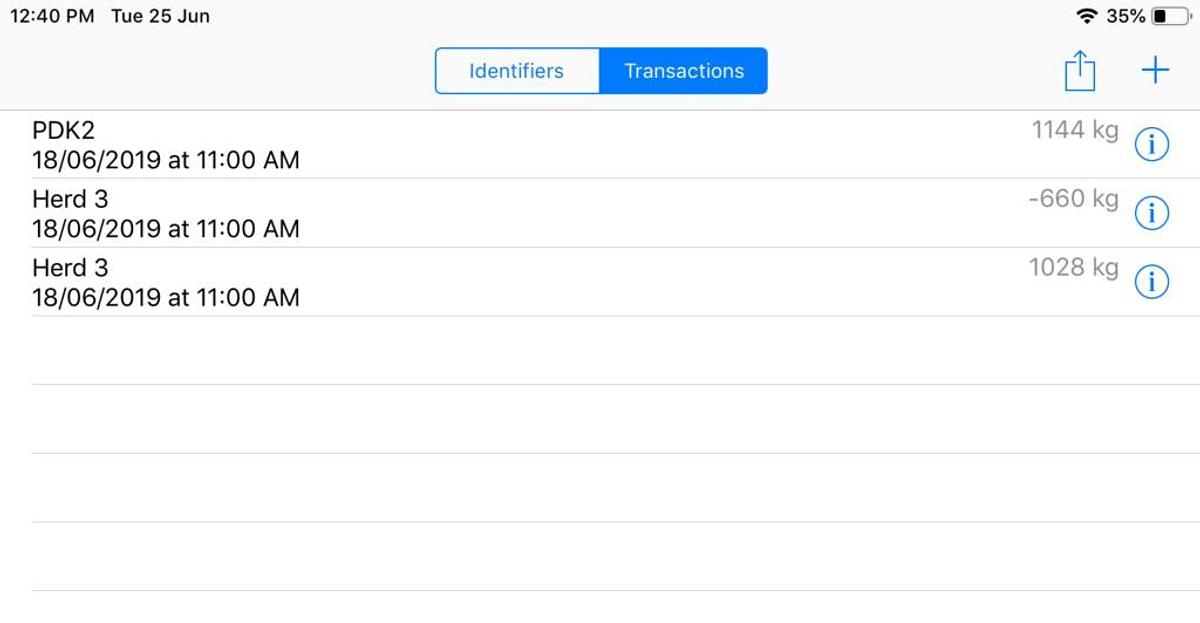Click the date line under PDK2

(x=165, y=160)
